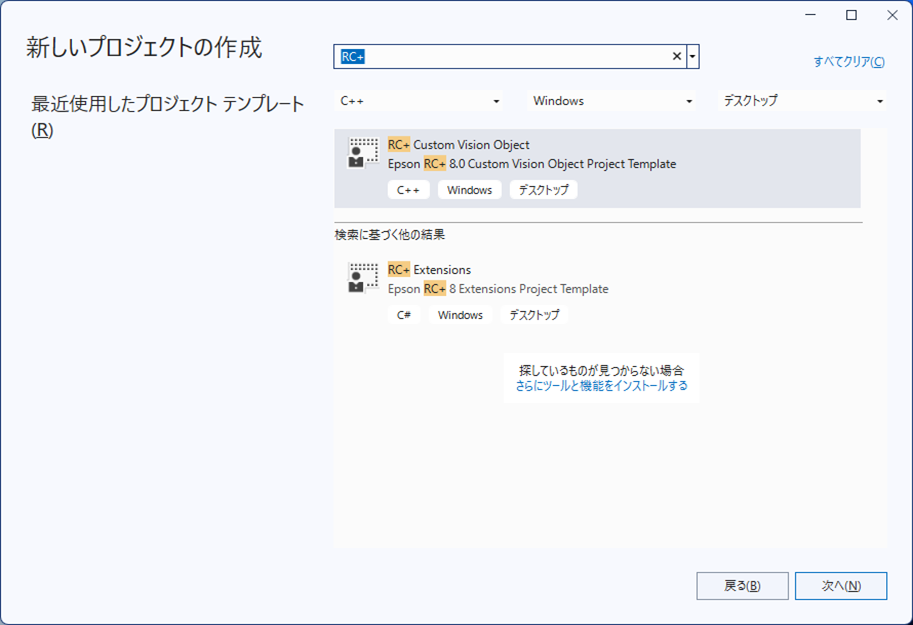Click the RC+ Extensions template icon
The image size is (913, 625).
[x=363, y=278]
